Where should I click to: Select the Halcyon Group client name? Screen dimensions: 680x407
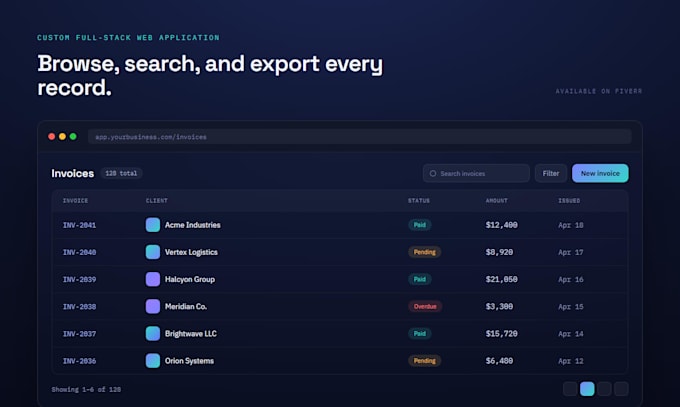click(190, 279)
